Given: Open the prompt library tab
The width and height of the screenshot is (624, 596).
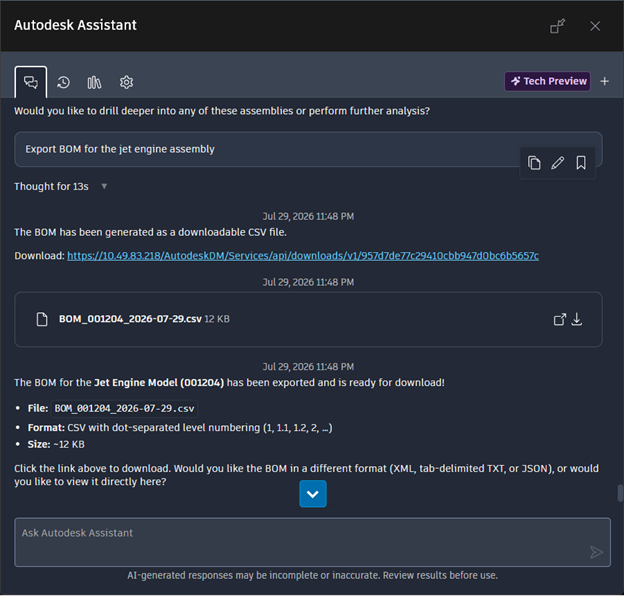Looking at the screenshot, I should 94,82.
